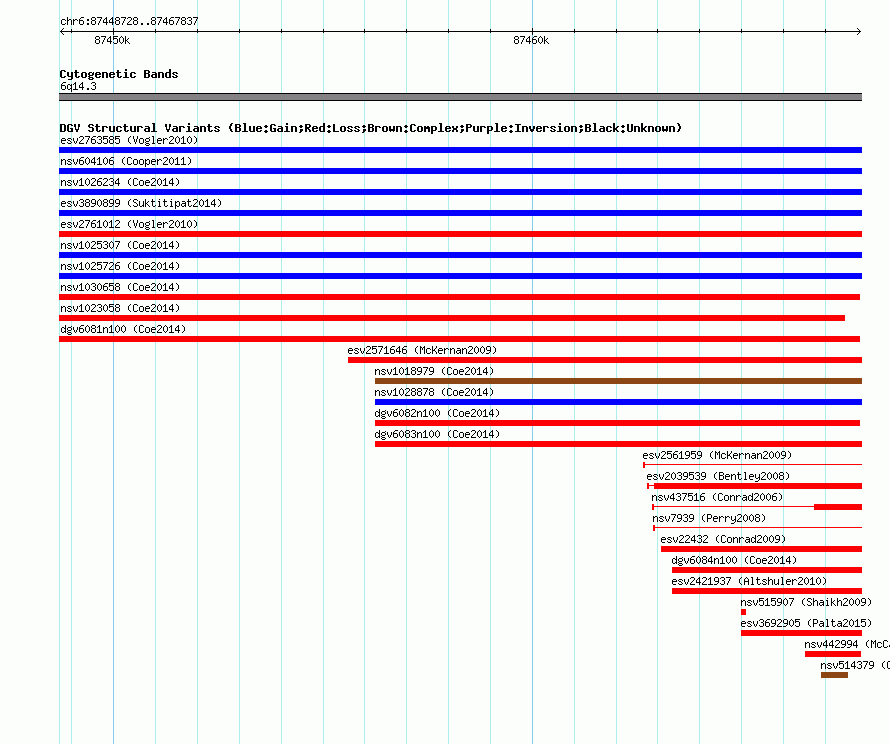Click the nsv437516 (Conrad2006) label

[x=717, y=497]
